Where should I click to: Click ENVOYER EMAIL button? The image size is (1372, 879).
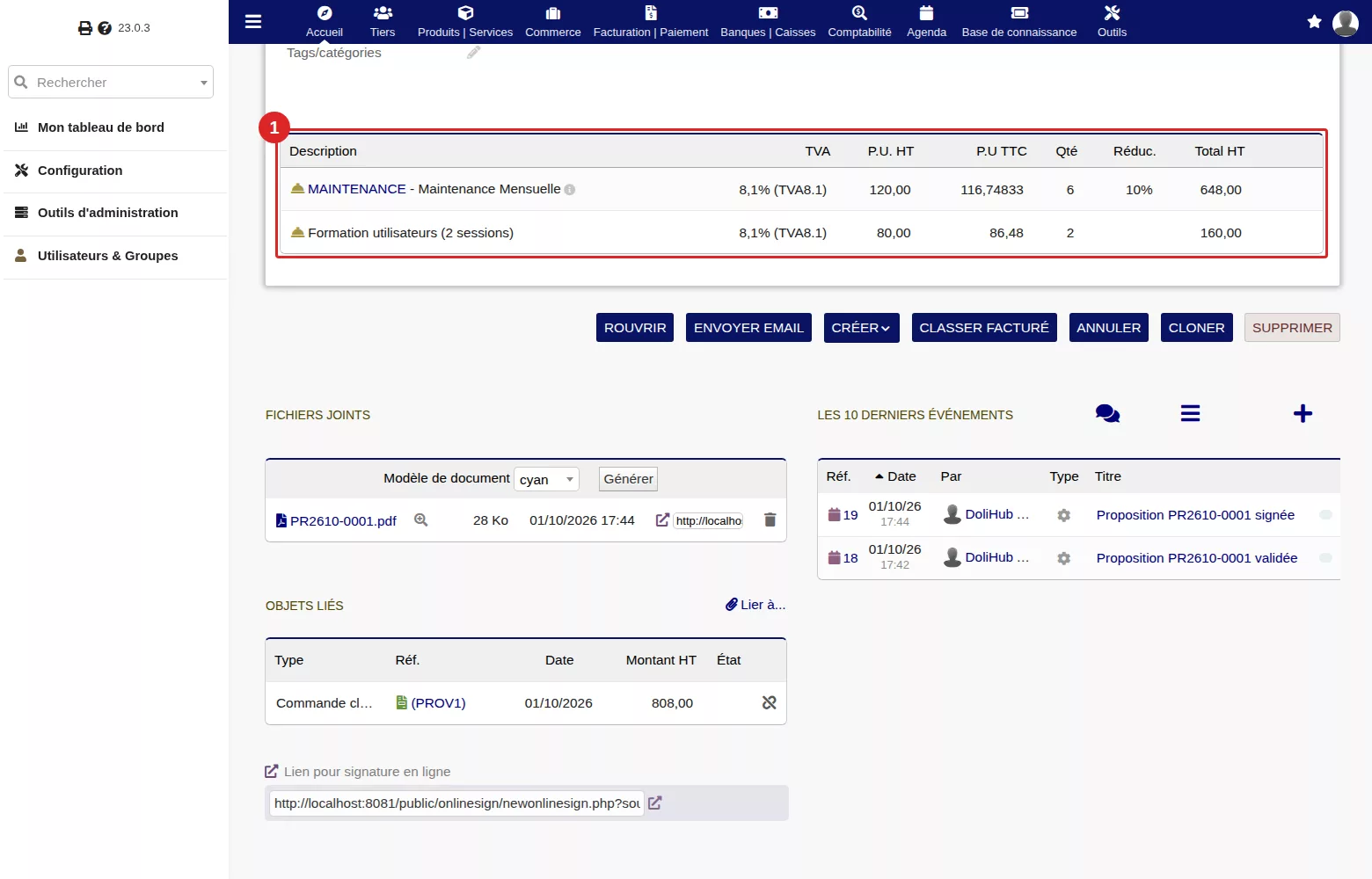click(748, 328)
